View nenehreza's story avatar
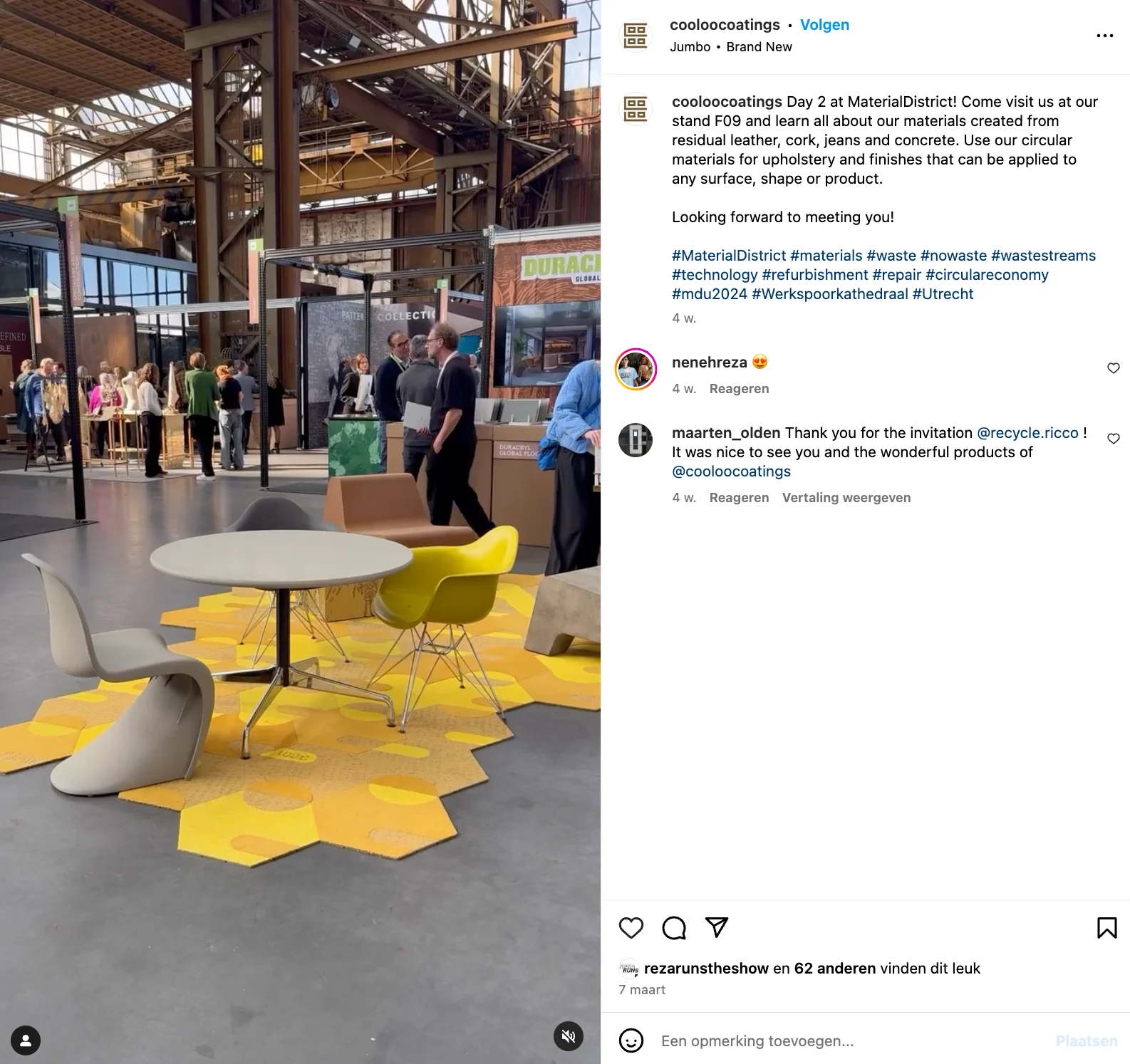1130x1064 pixels. (x=636, y=369)
